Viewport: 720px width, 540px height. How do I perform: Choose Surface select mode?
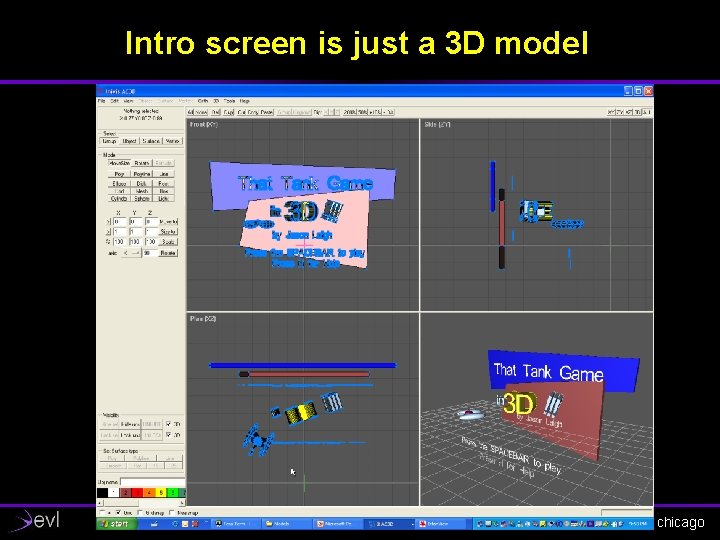click(x=151, y=141)
